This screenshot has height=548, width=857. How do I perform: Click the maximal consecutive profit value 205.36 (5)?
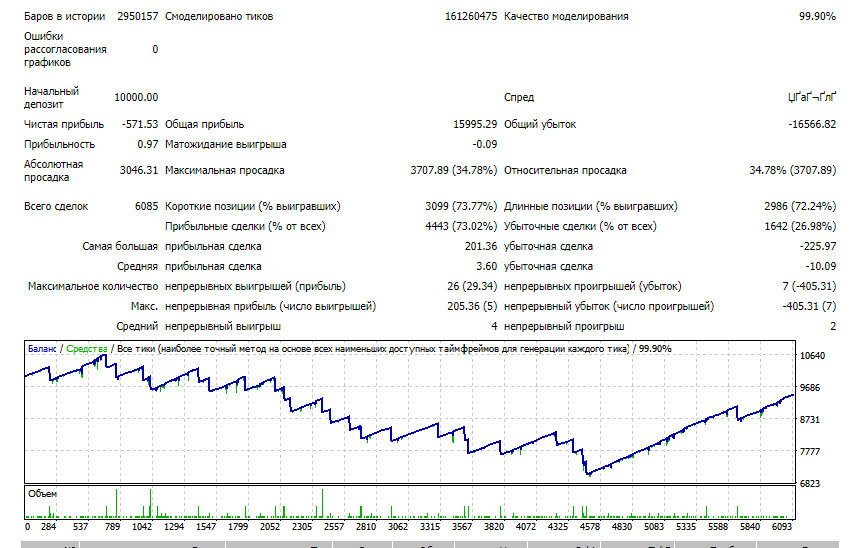pyautogui.click(x=472, y=307)
